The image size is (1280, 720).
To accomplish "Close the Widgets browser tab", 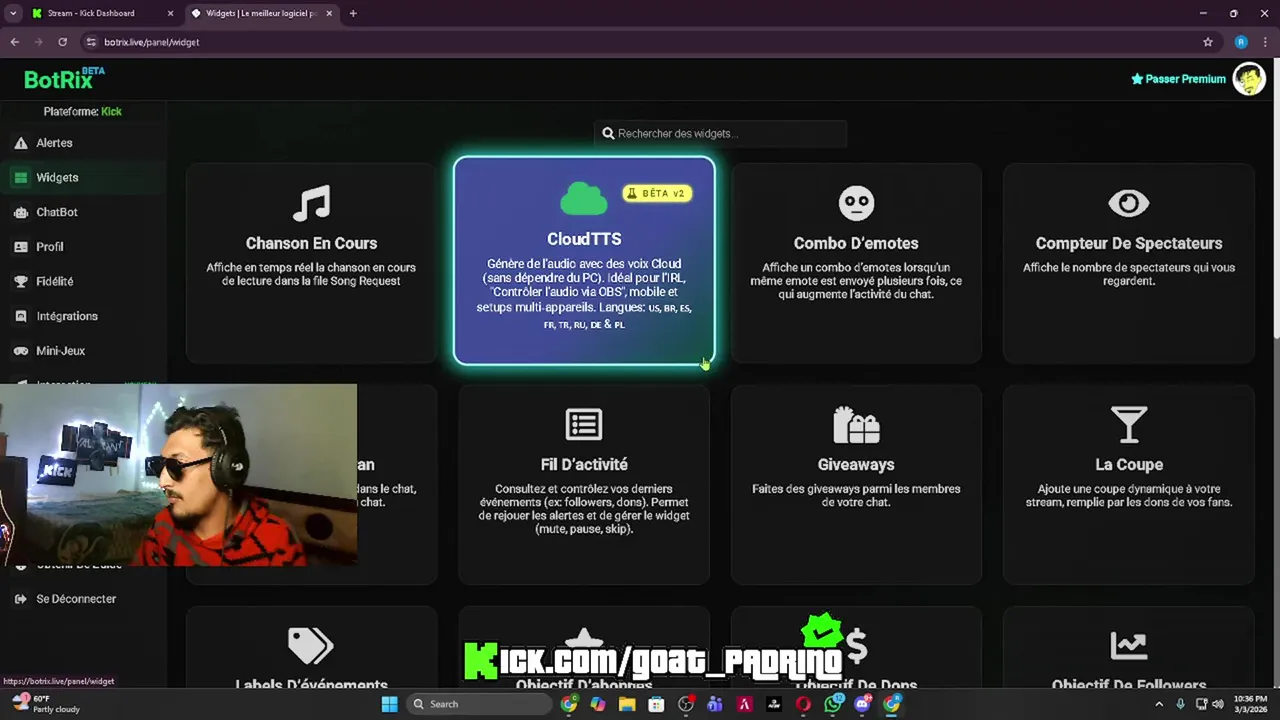I will (x=329, y=13).
